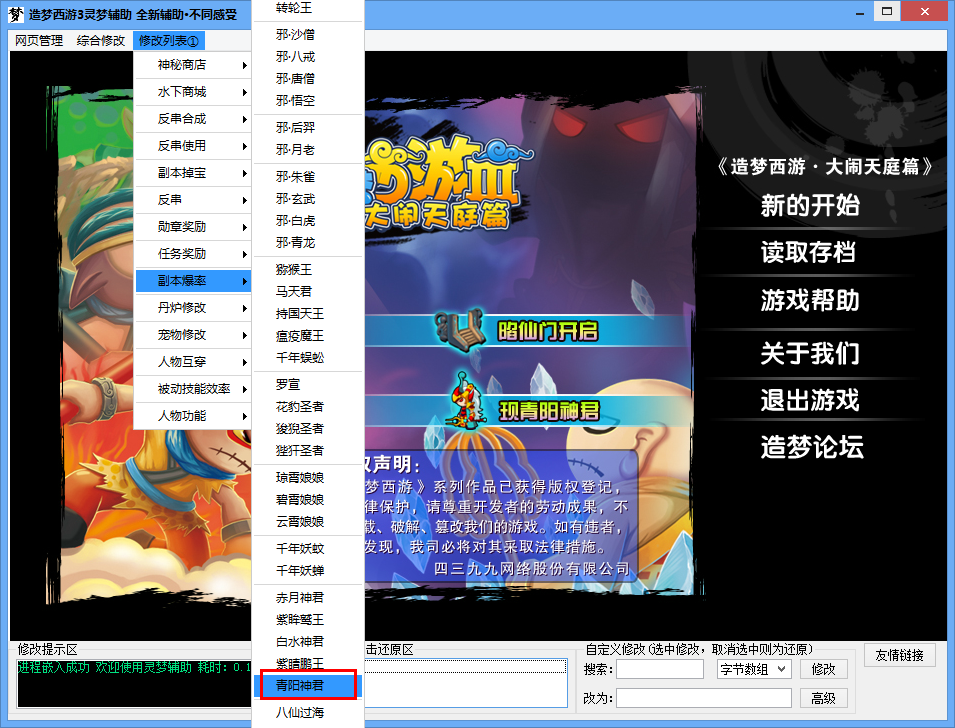Choose 转轮王 in the boss list
Viewport: 955px width, 728px height.
308,8
